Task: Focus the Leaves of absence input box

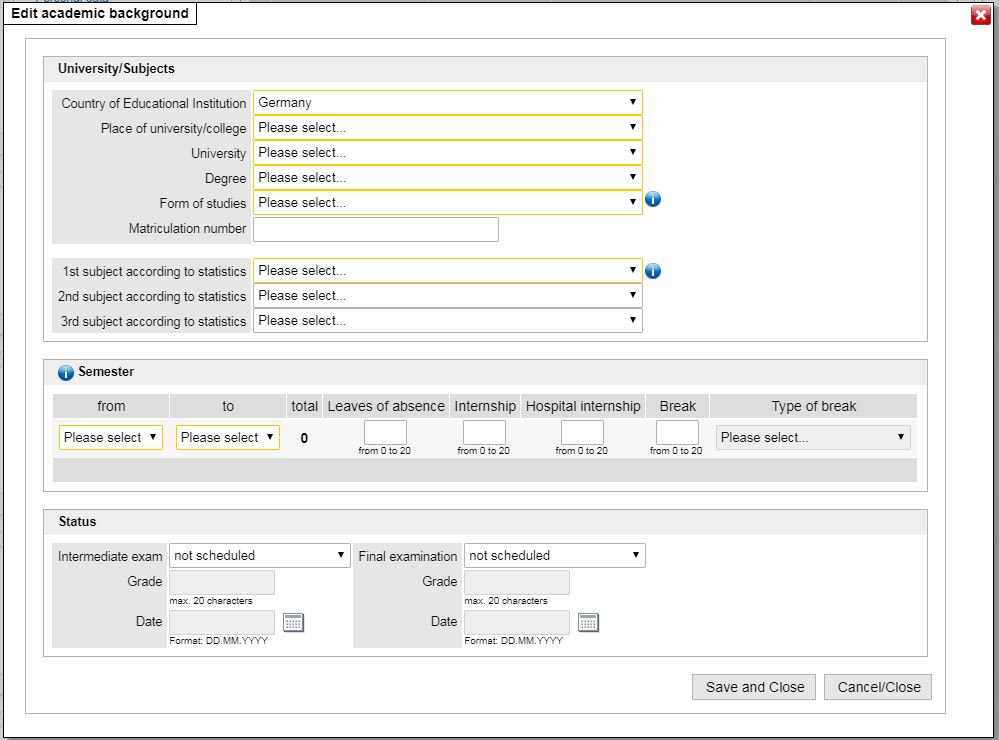Action: (385, 433)
